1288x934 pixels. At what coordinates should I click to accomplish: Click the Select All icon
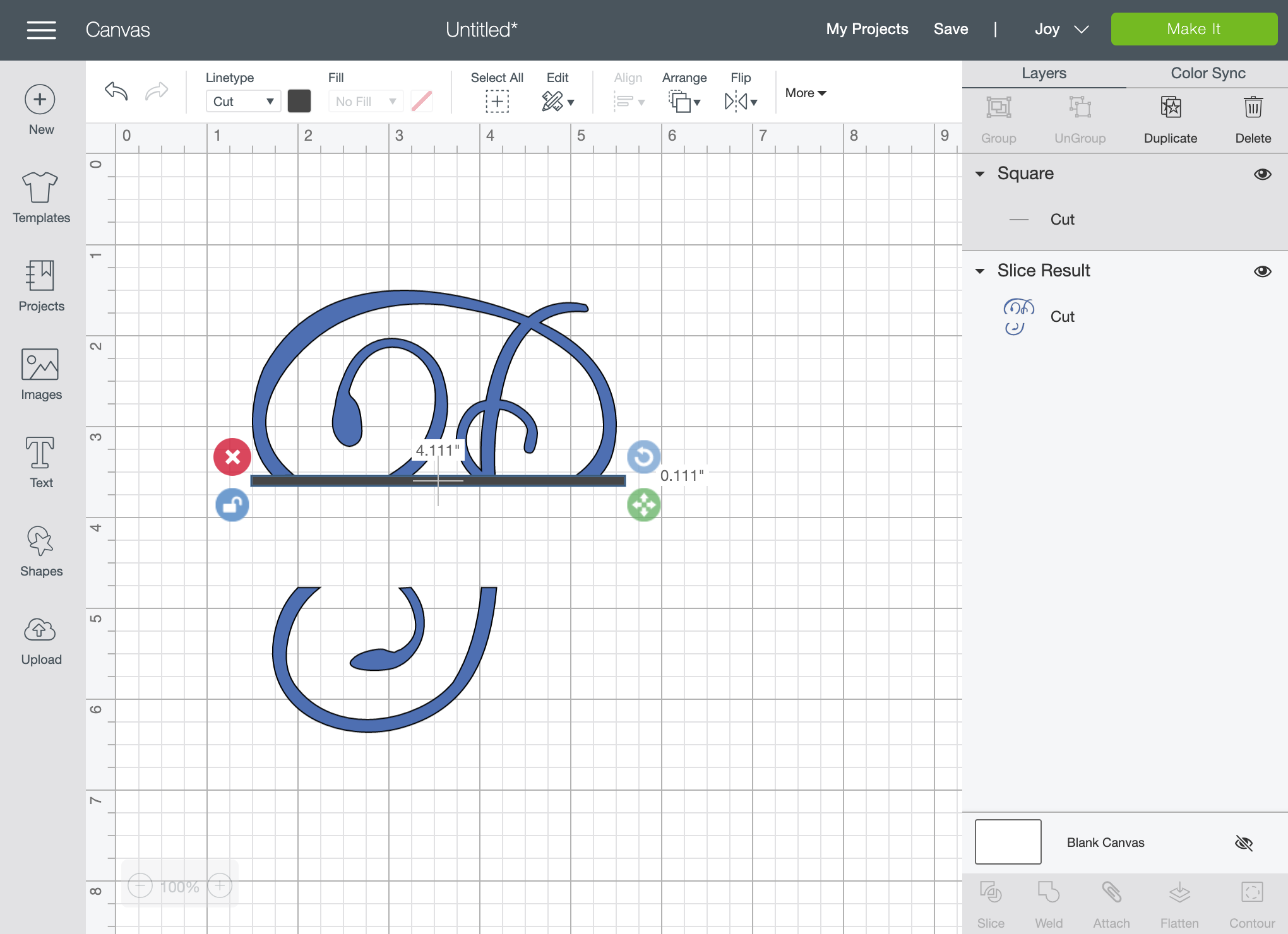(497, 101)
